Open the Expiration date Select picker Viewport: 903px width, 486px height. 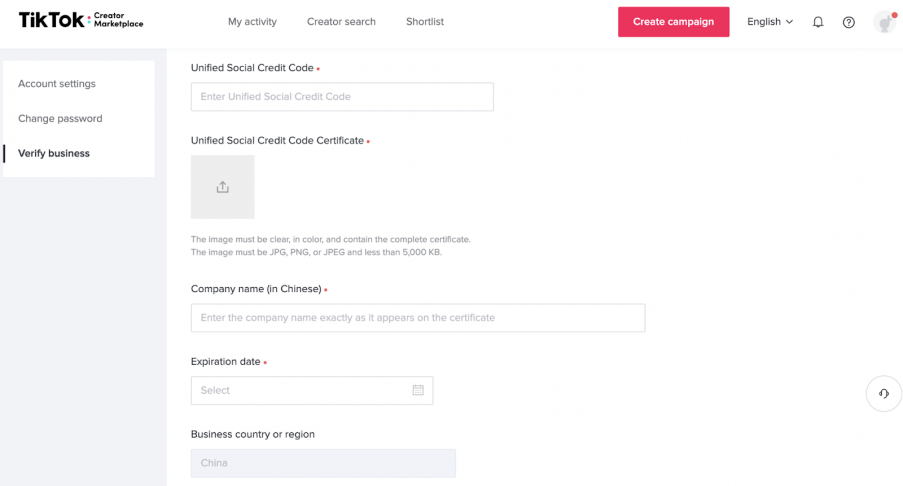[300, 390]
